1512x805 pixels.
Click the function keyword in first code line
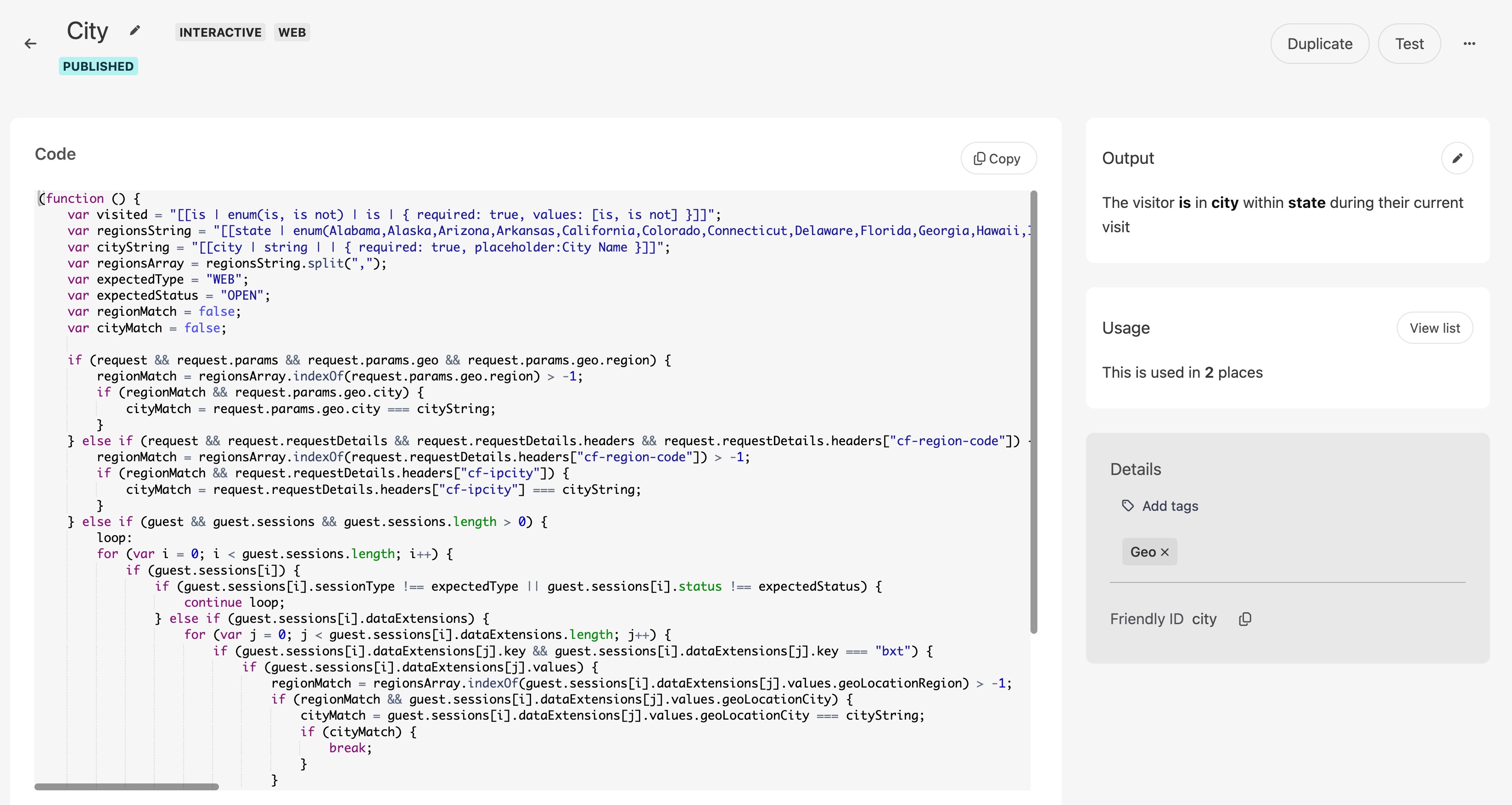click(x=74, y=198)
